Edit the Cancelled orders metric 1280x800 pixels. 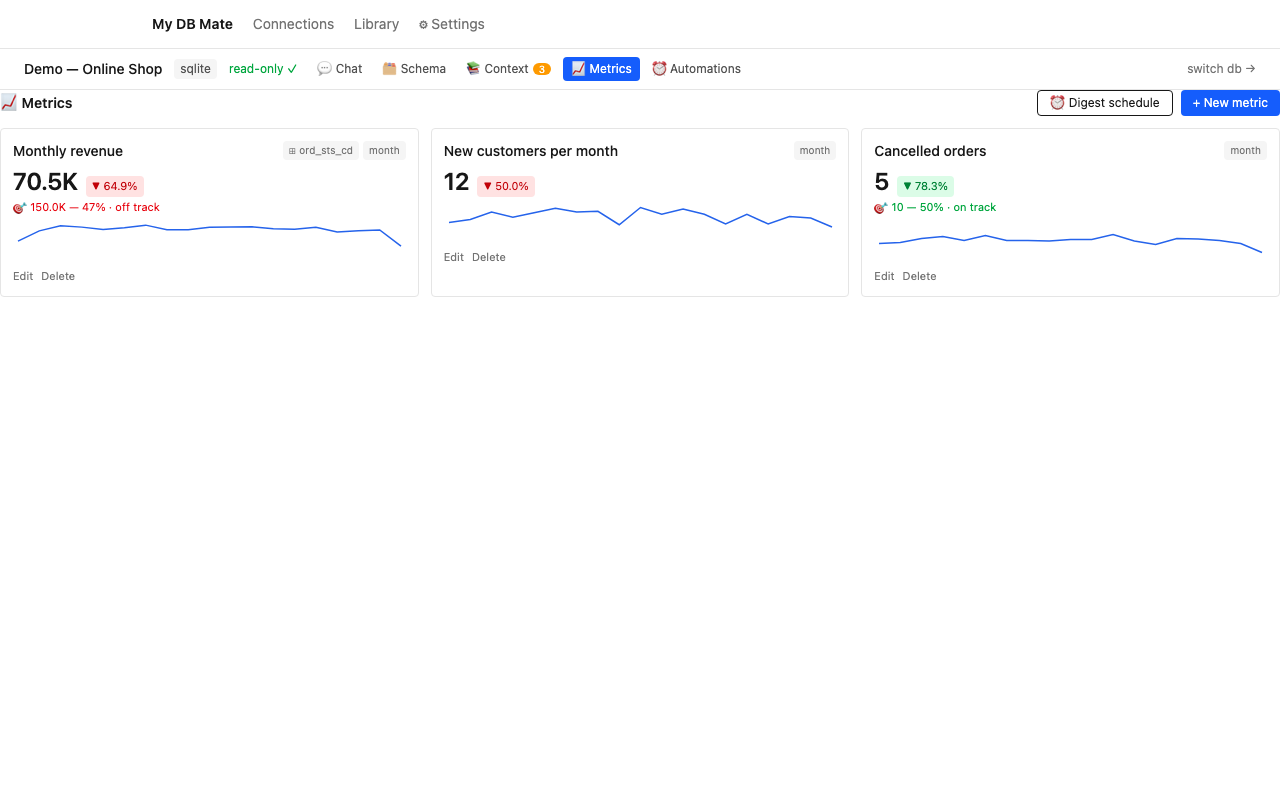(x=884, y=276)
